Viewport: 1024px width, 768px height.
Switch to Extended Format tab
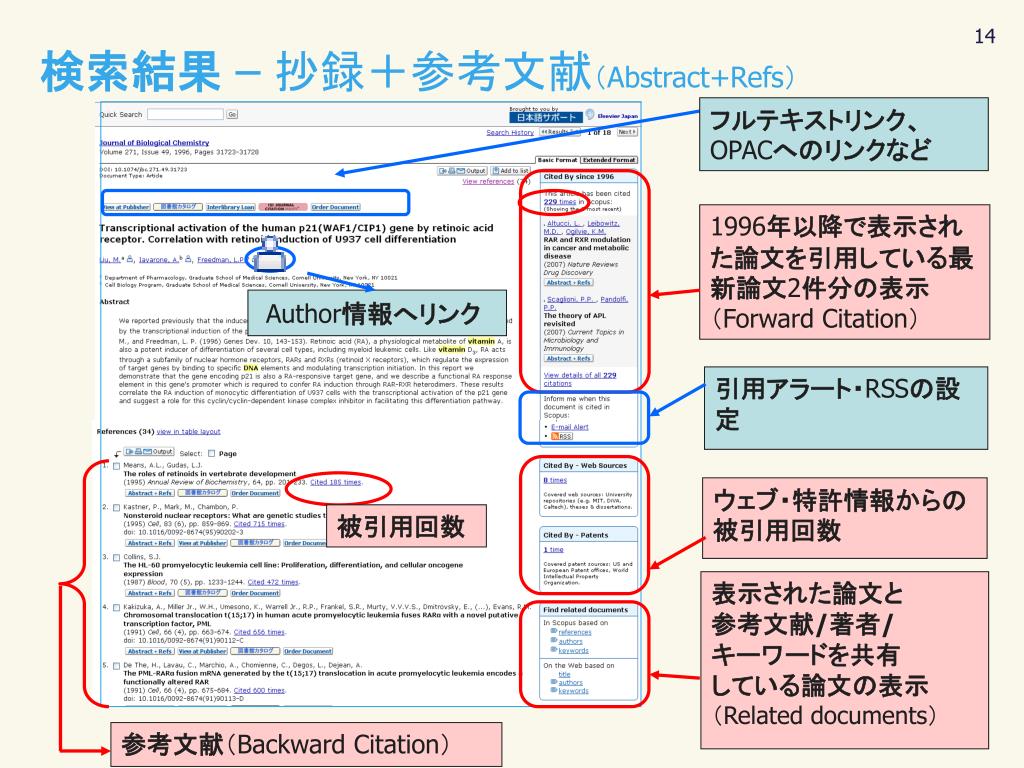pos(609,159)
